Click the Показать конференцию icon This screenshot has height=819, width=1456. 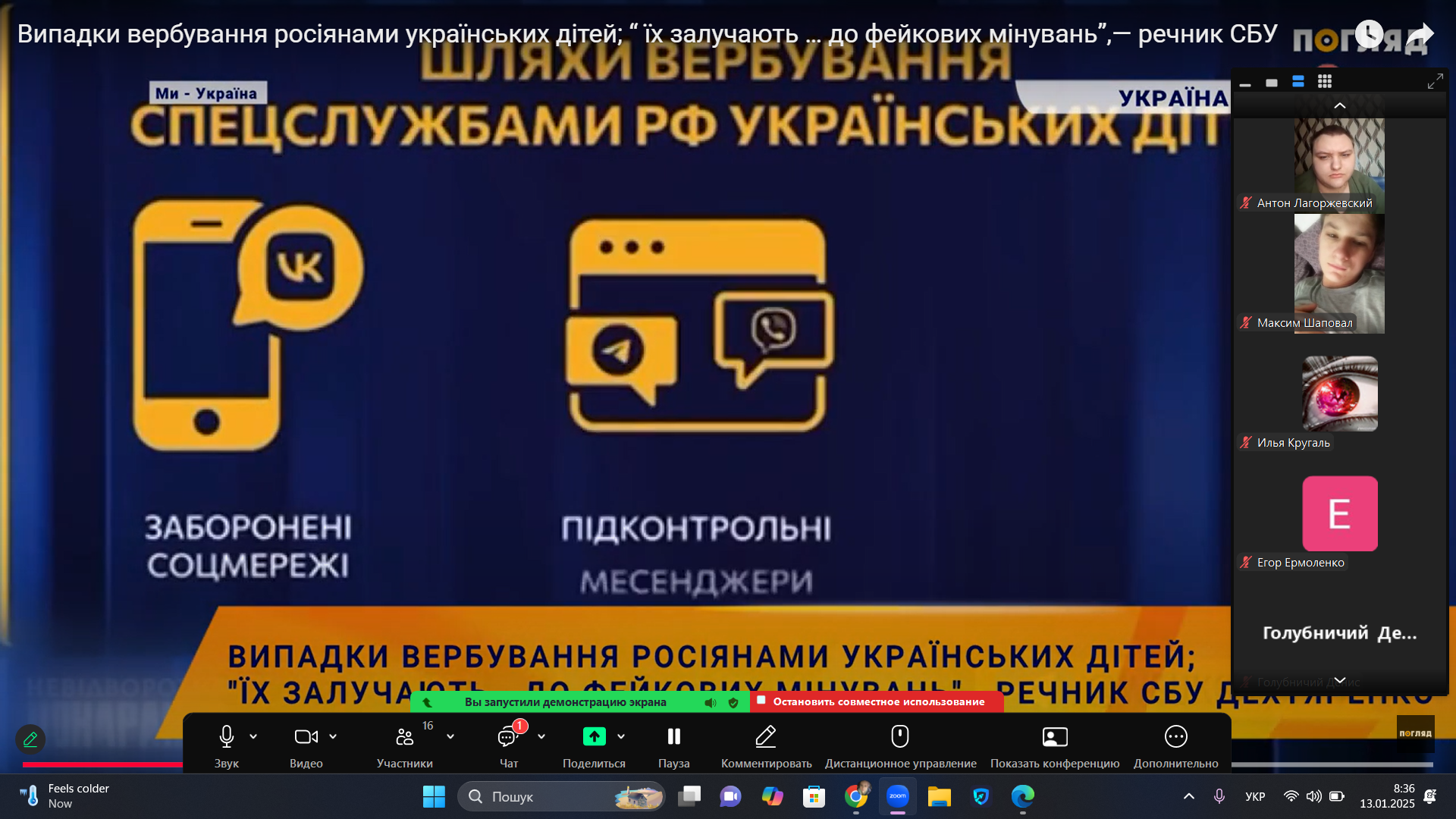click(1055, 736)
